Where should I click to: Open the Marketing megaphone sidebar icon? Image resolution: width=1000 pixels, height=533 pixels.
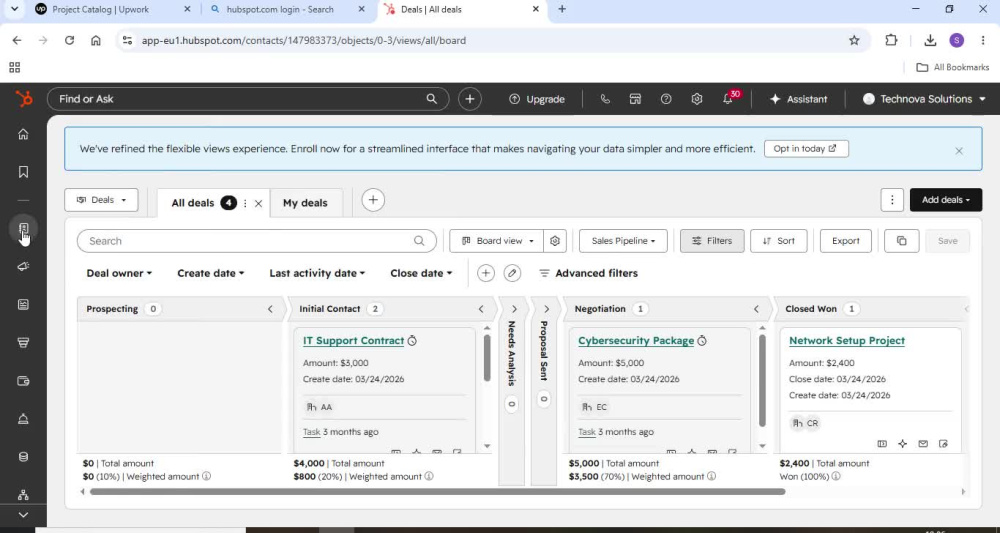23,266
